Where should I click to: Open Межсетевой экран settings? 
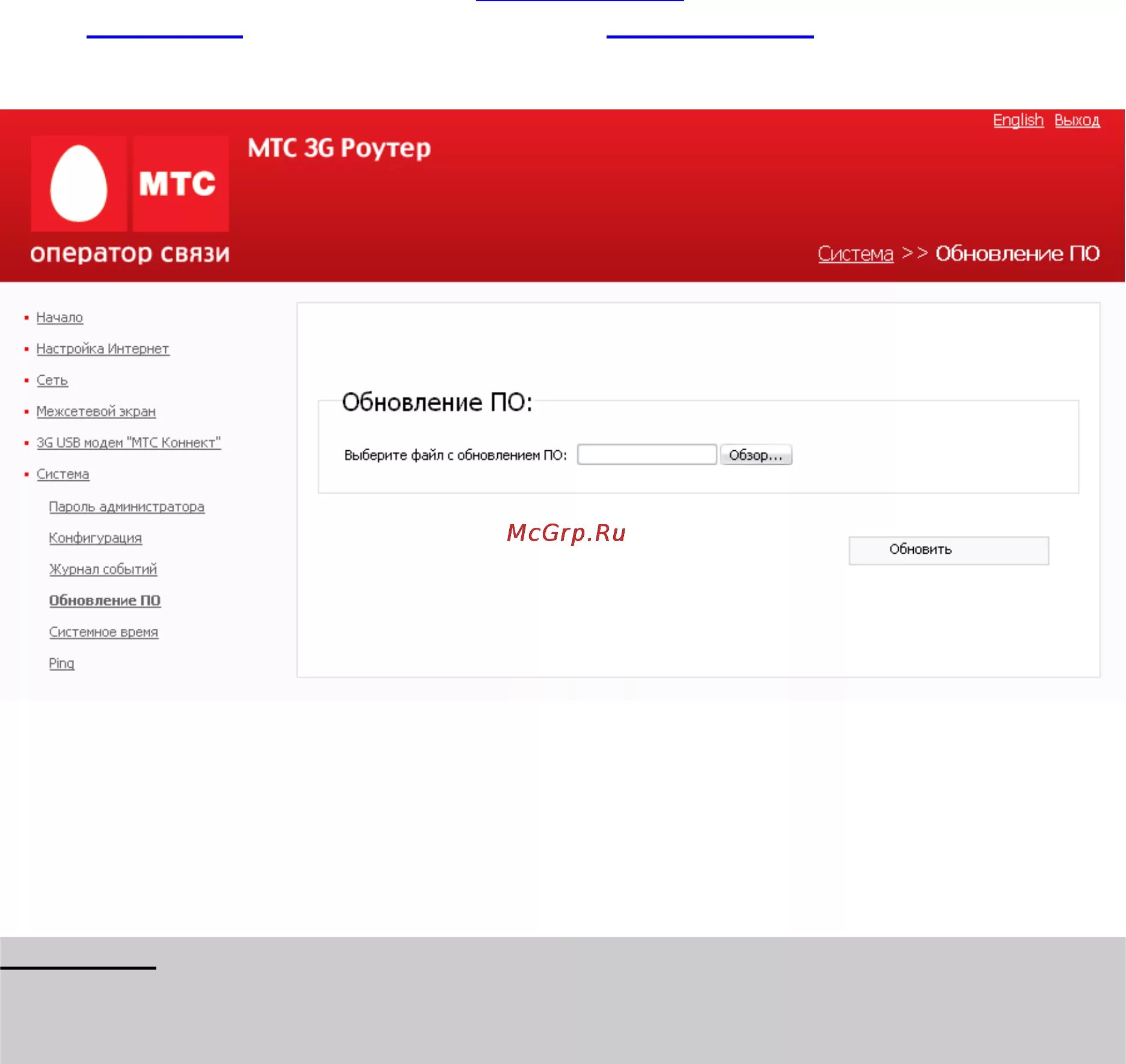[x=96, y=411]
